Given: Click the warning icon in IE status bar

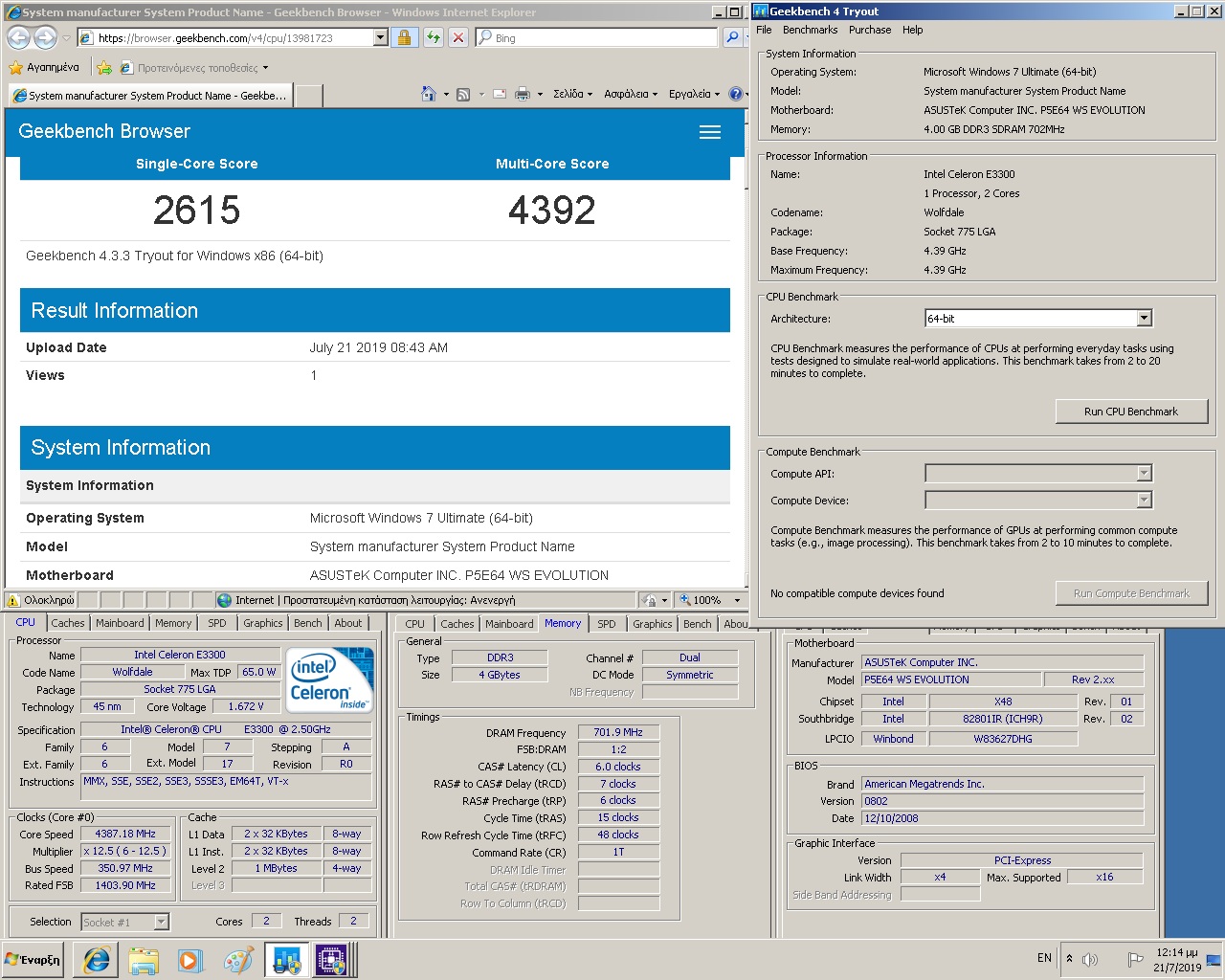Looking at the screenshot, I should pyautogui.click(x=13, y=600).
